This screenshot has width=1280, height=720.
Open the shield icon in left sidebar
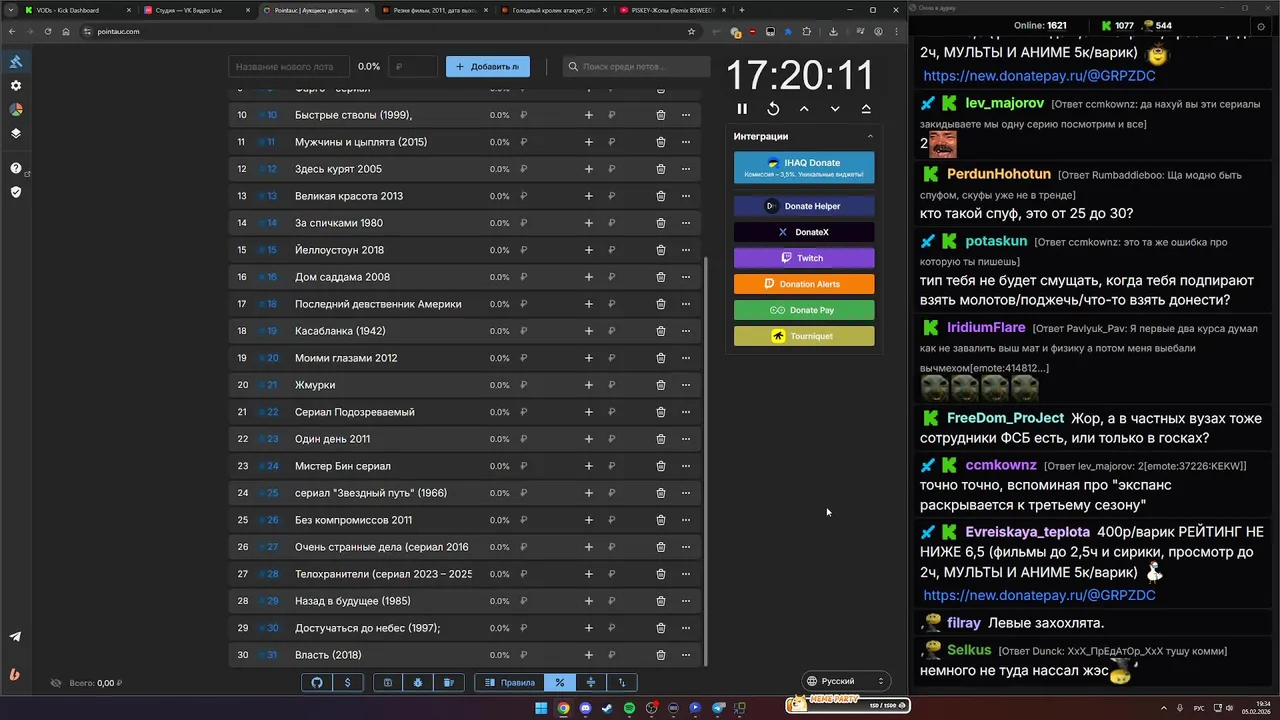pyautogui.click(x=16, y=192)
